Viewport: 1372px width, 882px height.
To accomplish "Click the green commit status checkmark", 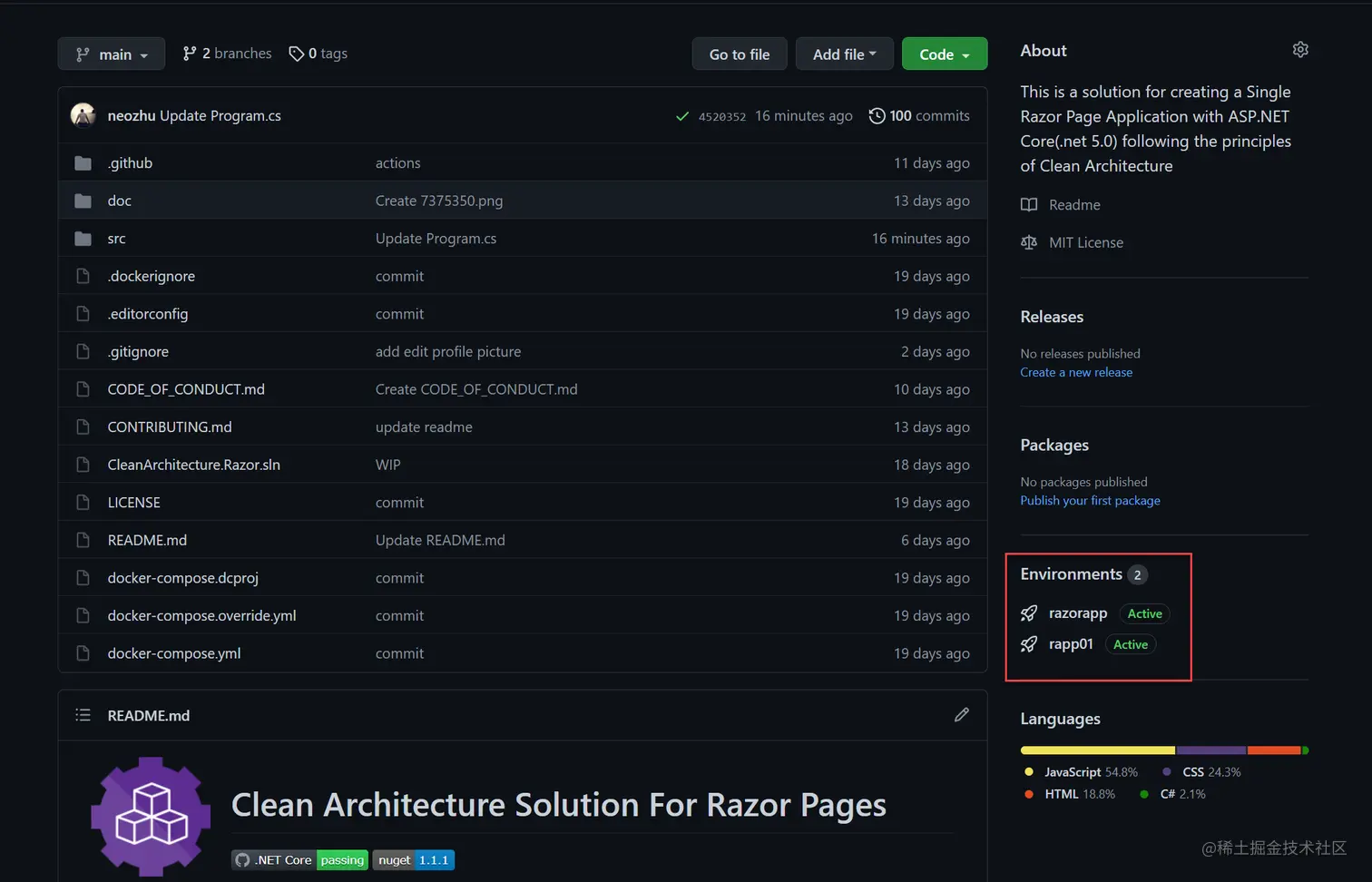I will [682, 116].
